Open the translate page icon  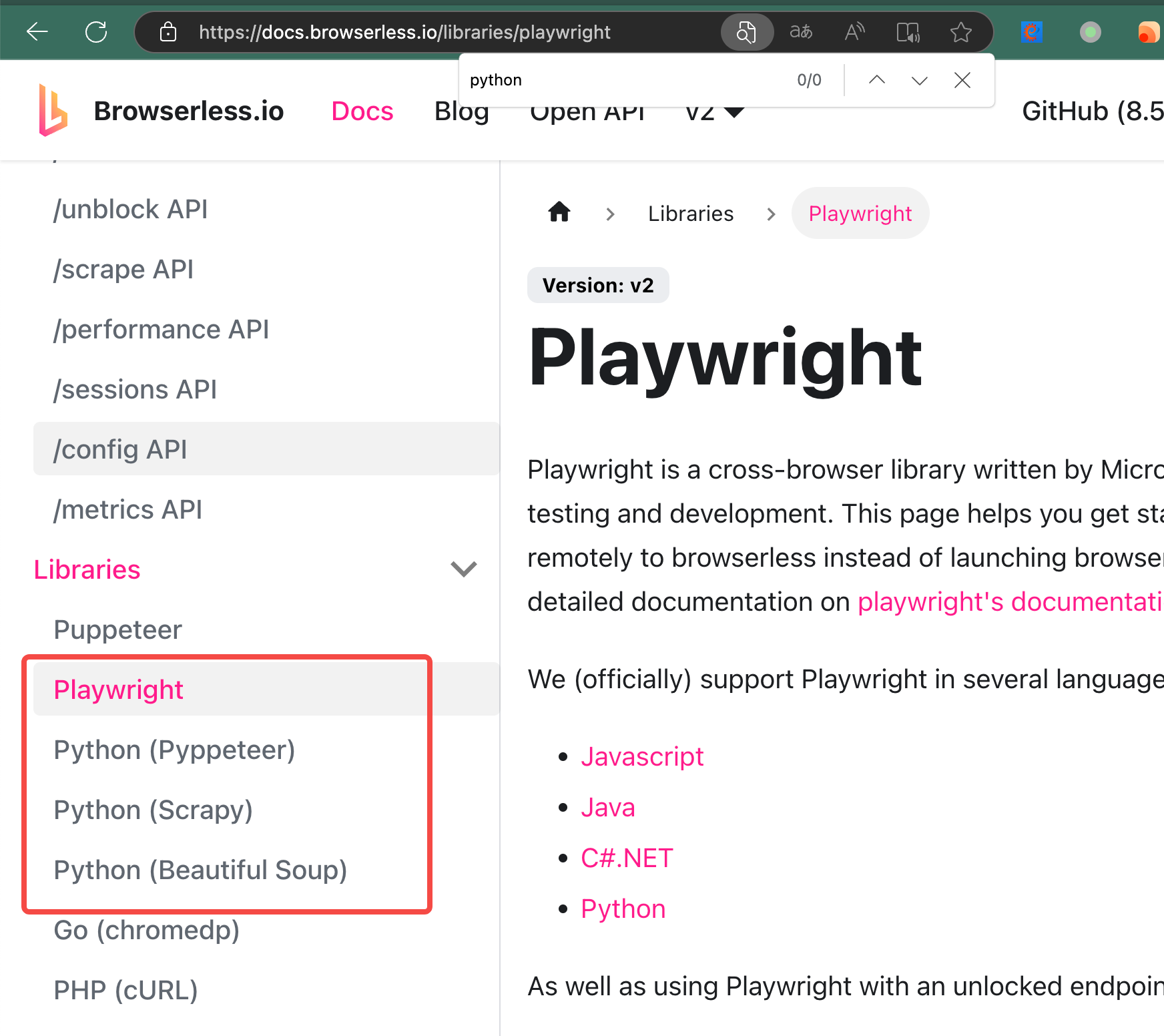click(x=801, y=31)
